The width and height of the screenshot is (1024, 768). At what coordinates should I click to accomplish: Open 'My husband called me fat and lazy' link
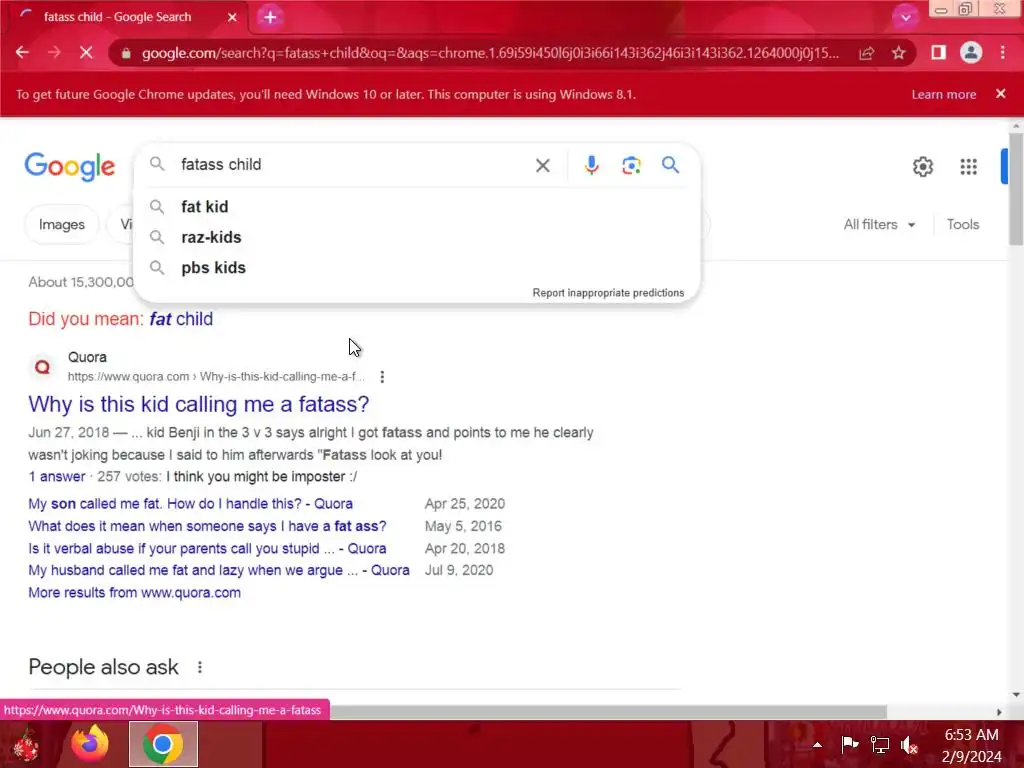coord(219,570)
